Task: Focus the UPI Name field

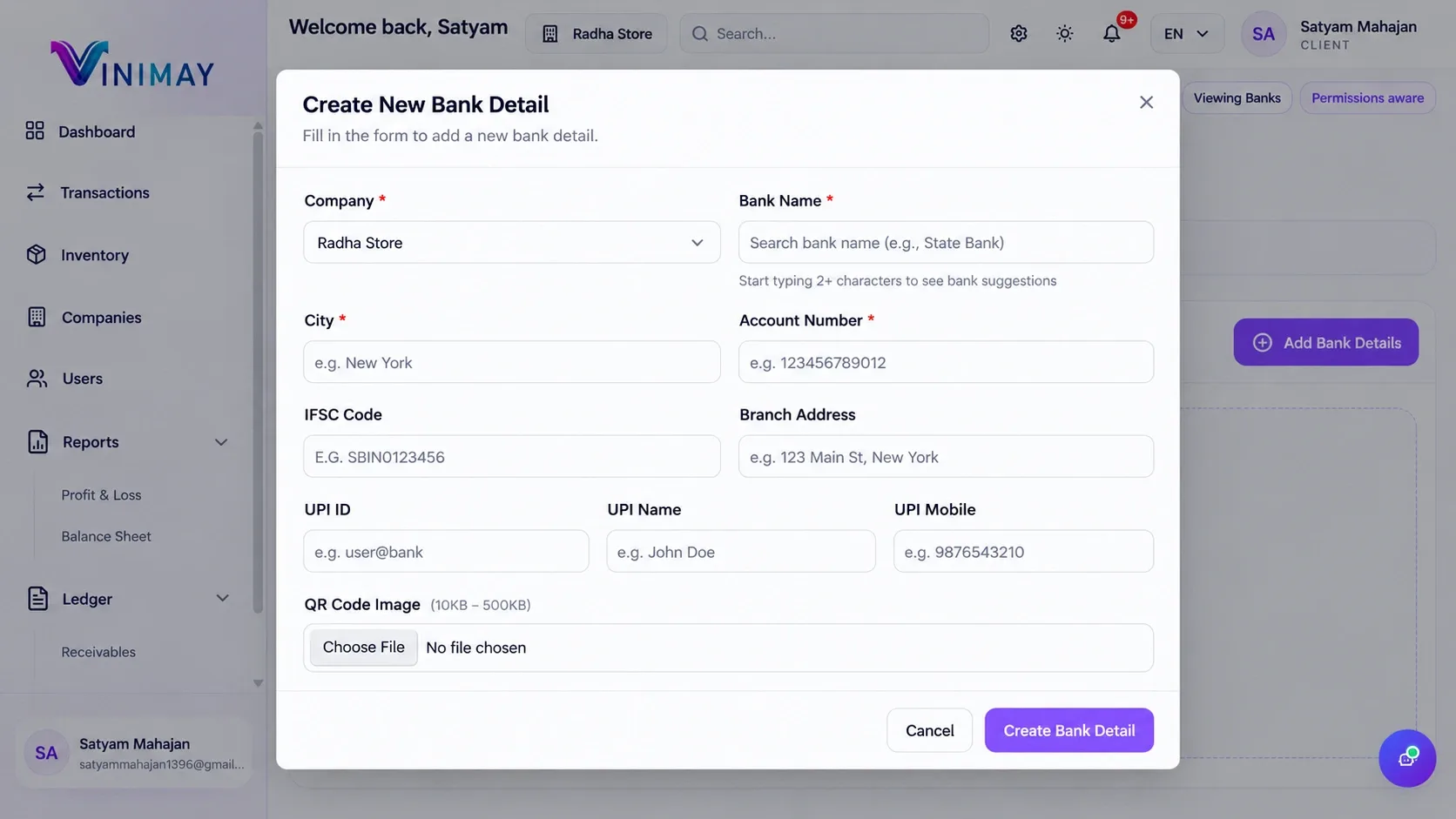Action: coord(741,551)
